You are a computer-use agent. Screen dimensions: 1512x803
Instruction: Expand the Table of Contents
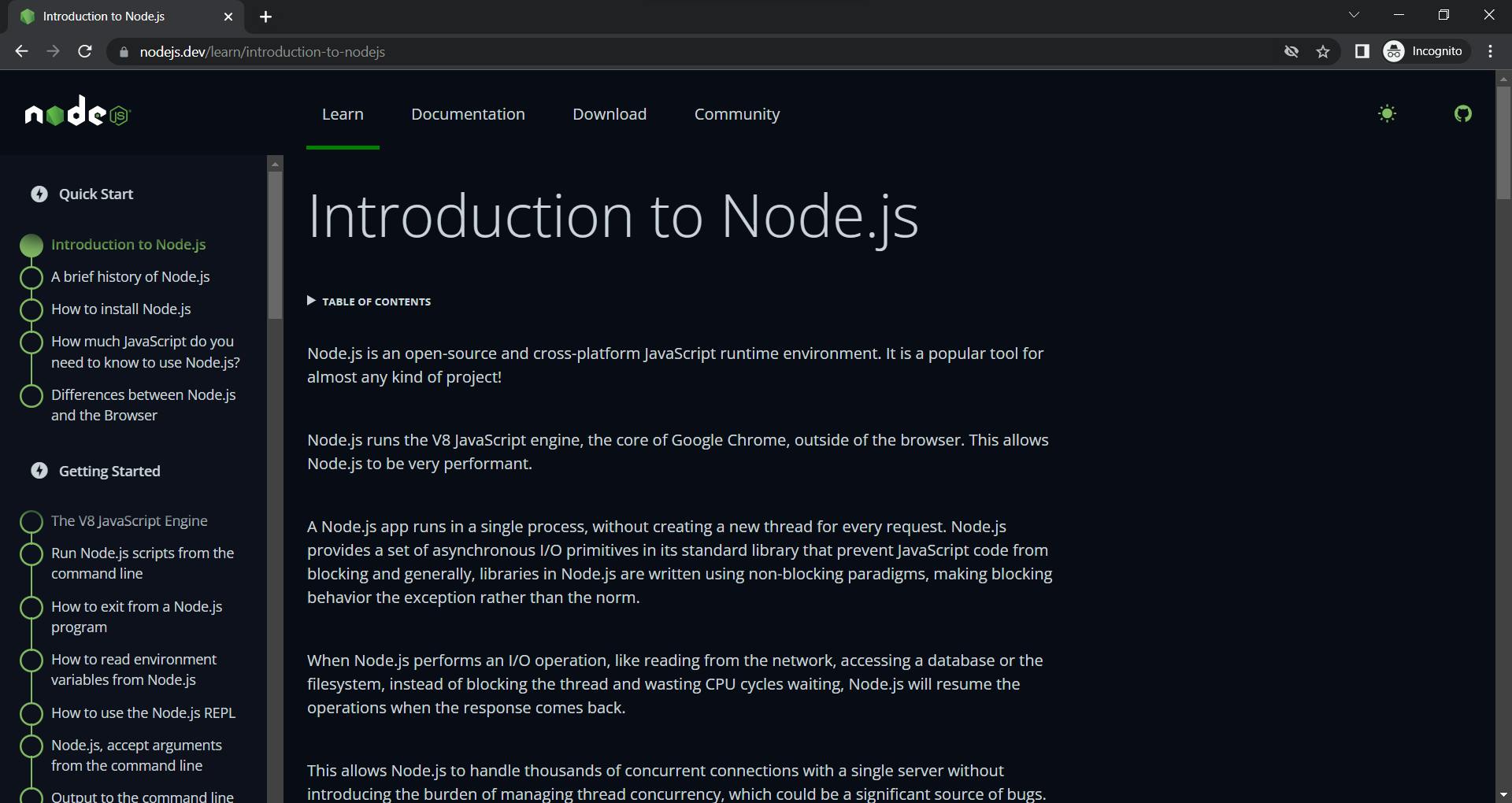coord(369,302)
